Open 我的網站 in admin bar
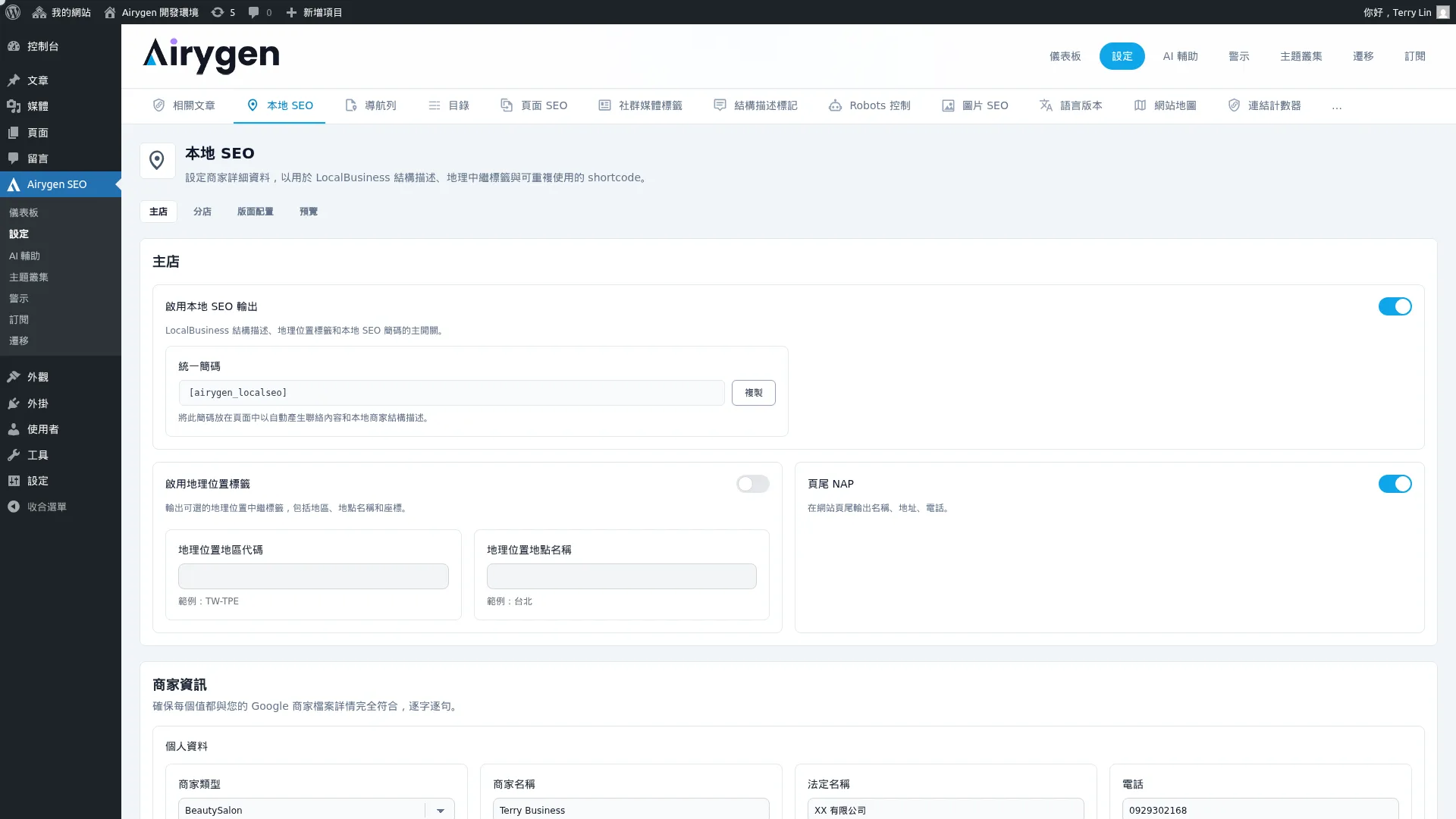The height and width of the screenshot is (819, 1456). pos(61,12)
